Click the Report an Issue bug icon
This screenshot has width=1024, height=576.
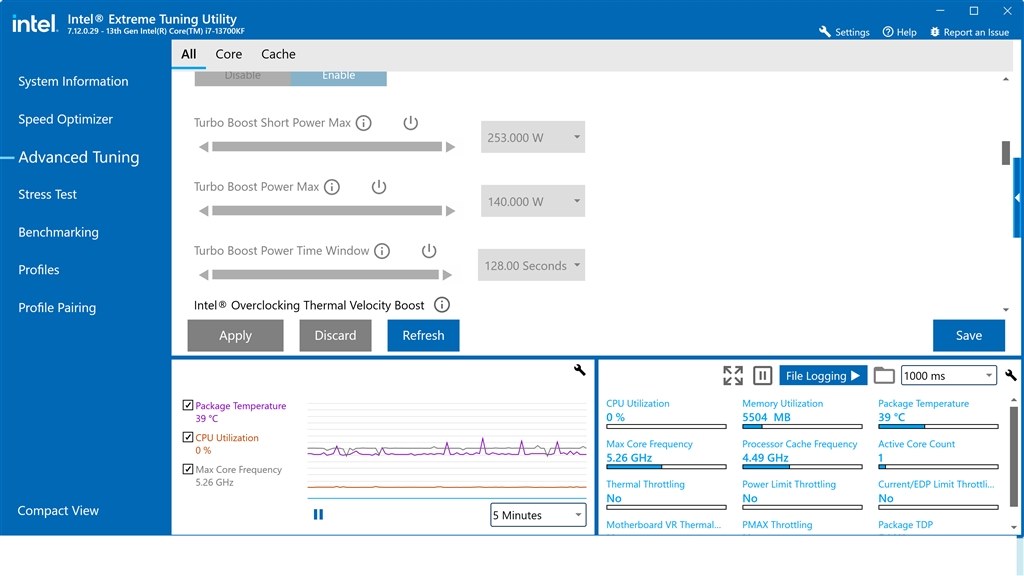pyautogui.click(x=935, y=31)
